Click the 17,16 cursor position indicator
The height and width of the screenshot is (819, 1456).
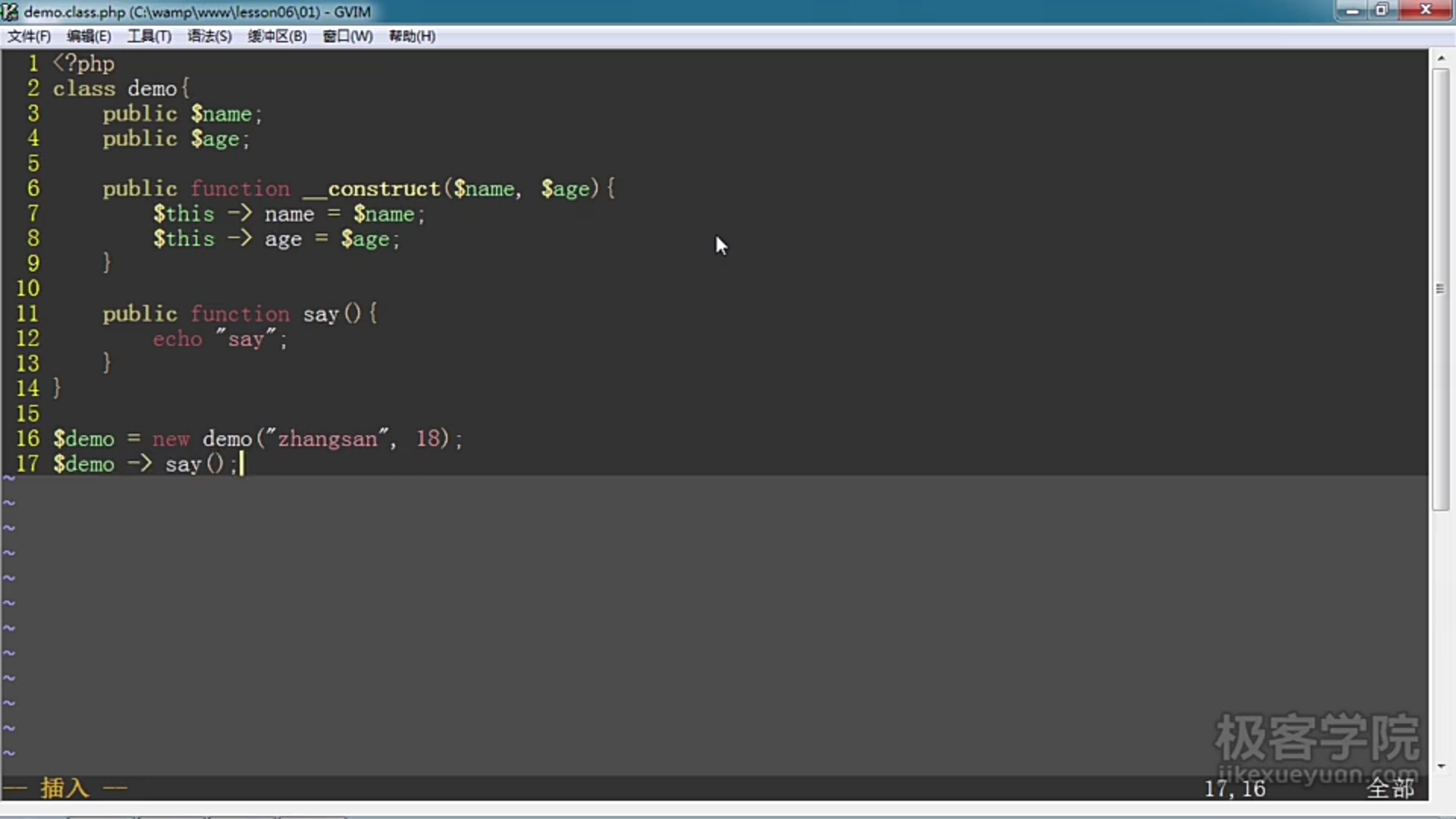[1235, 789]
